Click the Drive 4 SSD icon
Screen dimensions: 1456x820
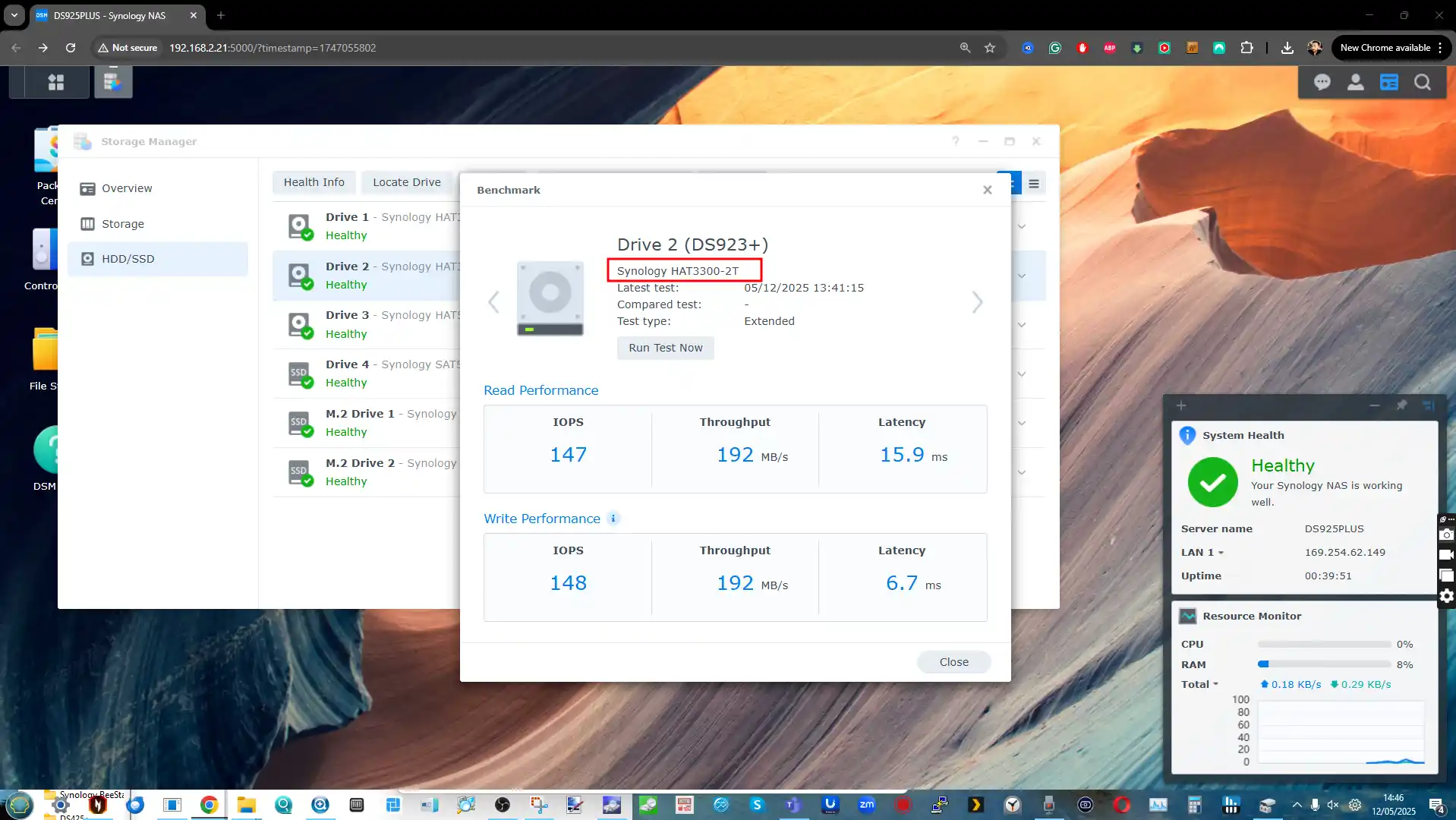tap(300, 374)
